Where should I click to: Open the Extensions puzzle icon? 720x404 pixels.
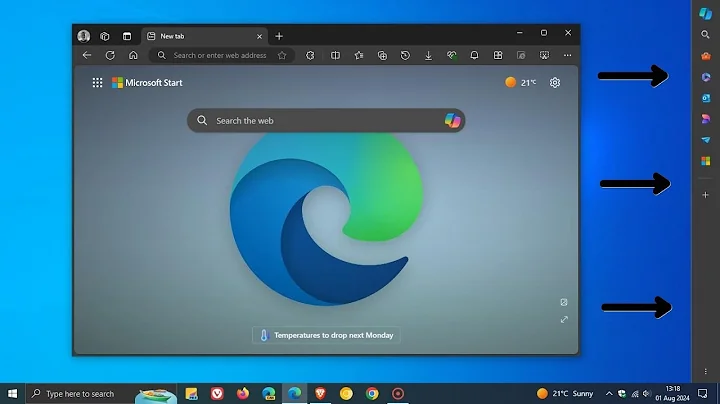click(x=310, y=56)
